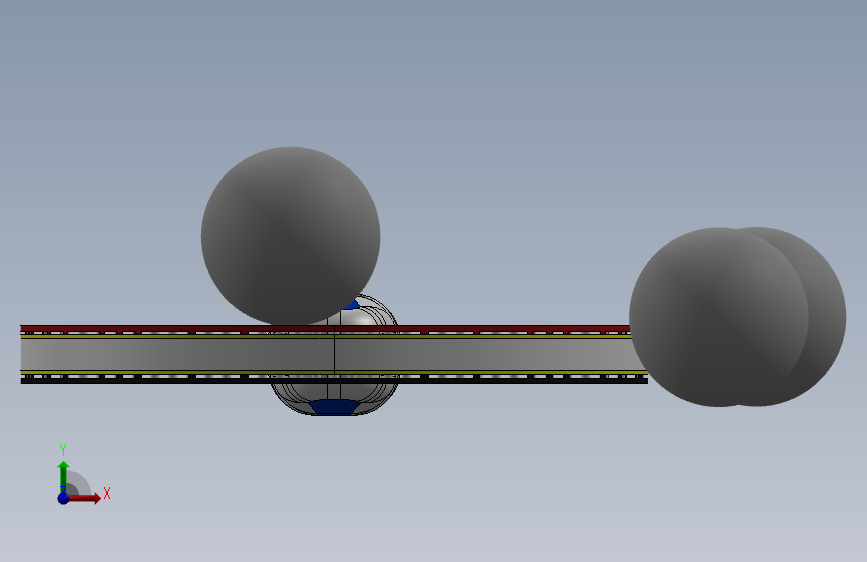This screenshot has width=867, height=562.
Task: Select the dark red strip along the beam top
Action: tap(325, 328)
